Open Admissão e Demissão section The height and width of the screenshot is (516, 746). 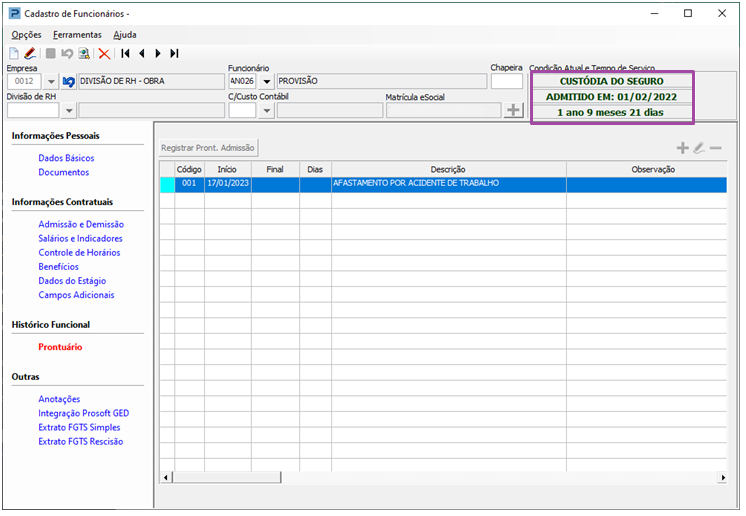coord(81,225)
